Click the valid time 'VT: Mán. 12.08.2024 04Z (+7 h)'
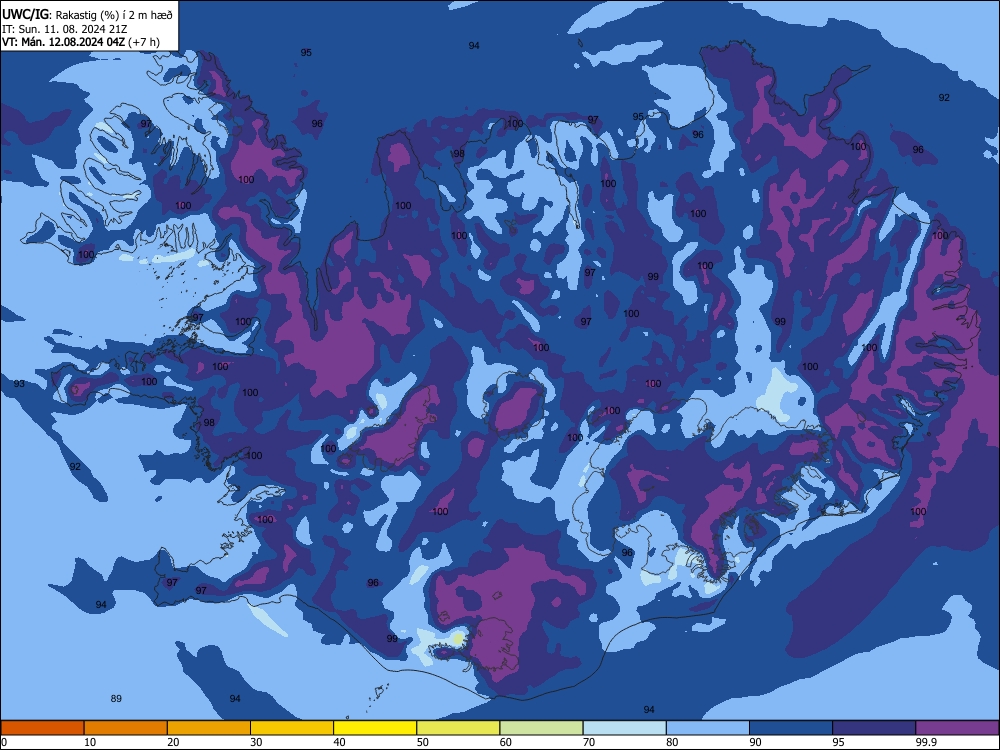Screen dimensions: 1000x750 tap(81, 42)
